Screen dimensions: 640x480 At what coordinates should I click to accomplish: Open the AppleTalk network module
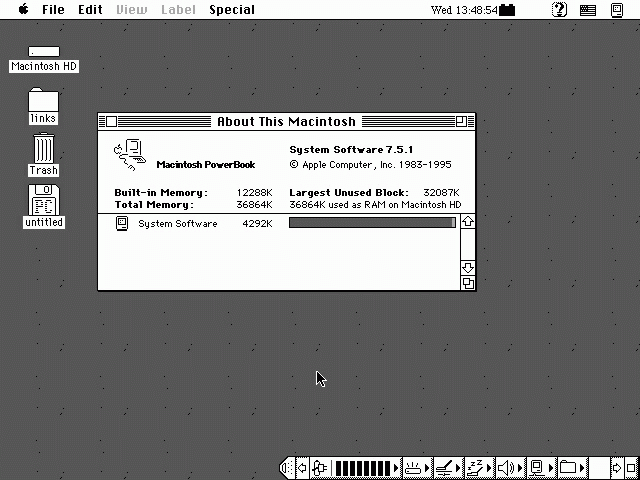coord(542,468)
